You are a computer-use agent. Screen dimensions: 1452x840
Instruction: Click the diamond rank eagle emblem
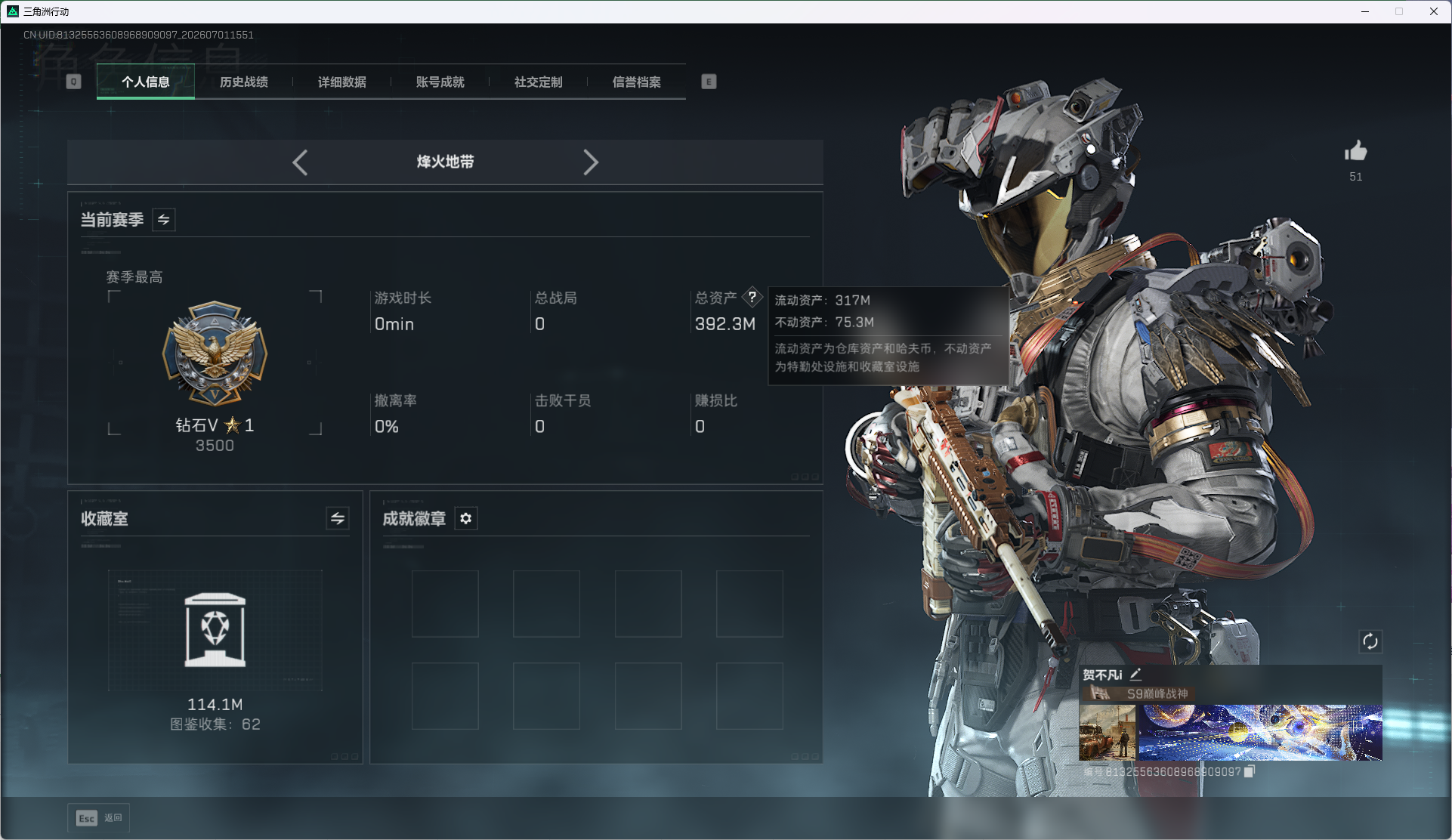pos(215,354)
